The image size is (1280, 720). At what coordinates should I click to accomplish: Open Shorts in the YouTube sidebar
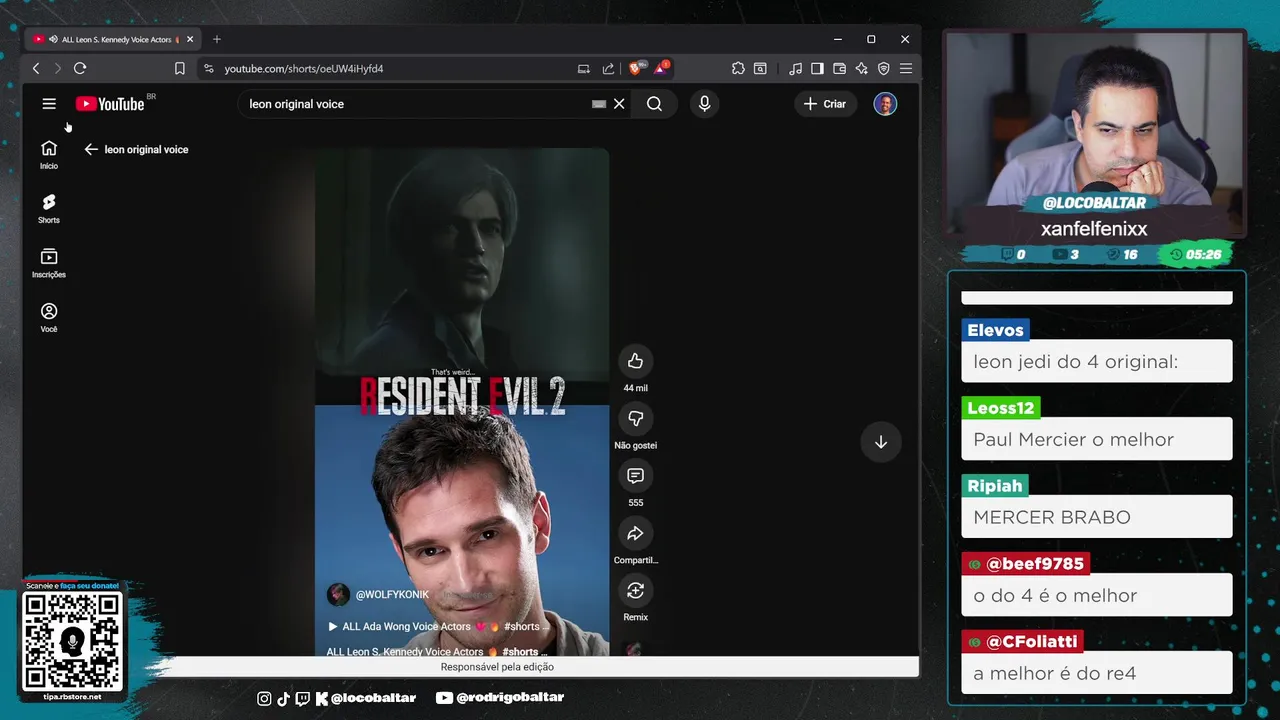click(49, 209)
